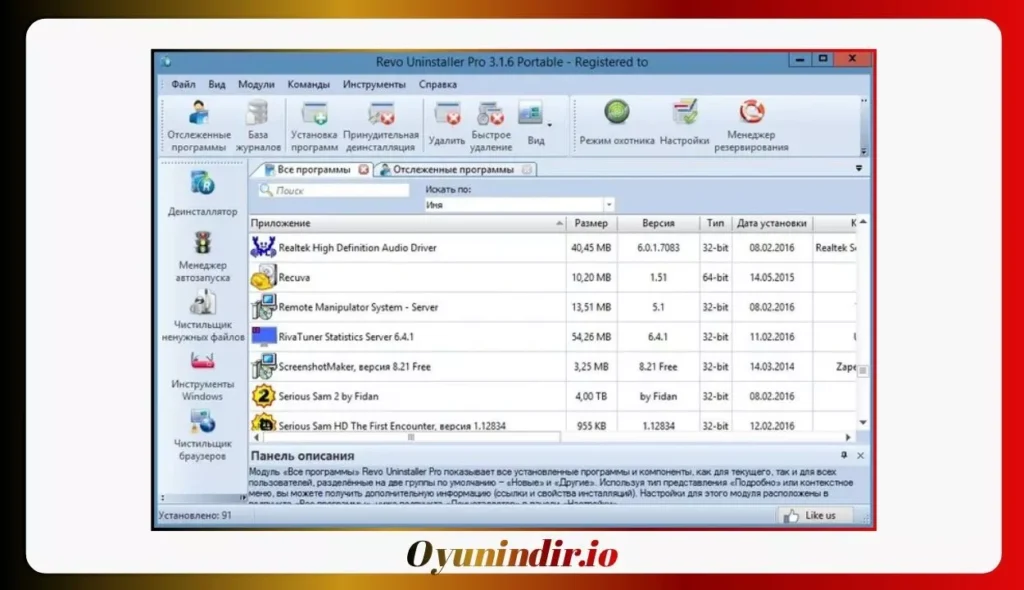The height and width of the screenshot is (590, 1024).
Task: Select Realtek High Definition Audio Driver row
Action: [x=552, y=248]
